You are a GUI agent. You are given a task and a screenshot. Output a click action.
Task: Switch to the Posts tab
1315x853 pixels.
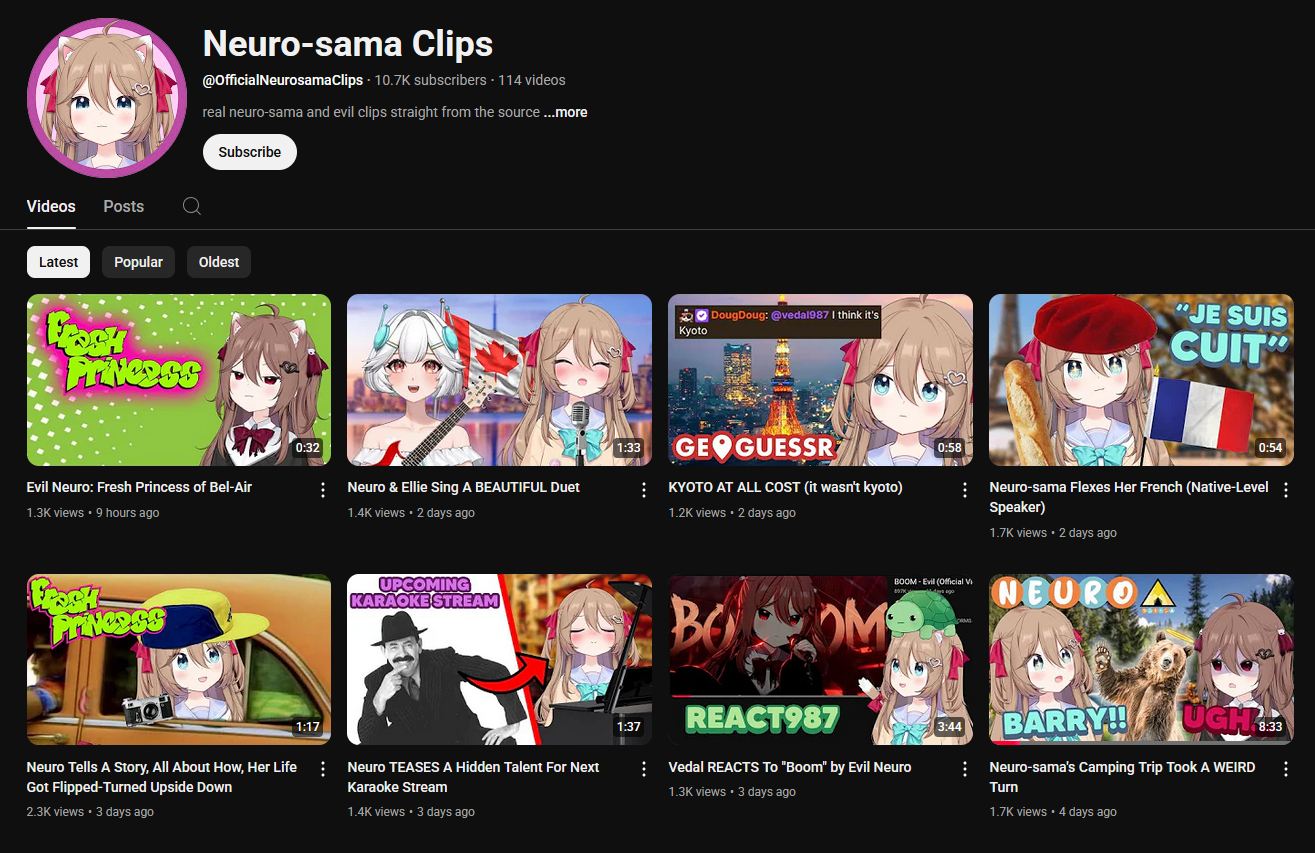click(124, 206)
